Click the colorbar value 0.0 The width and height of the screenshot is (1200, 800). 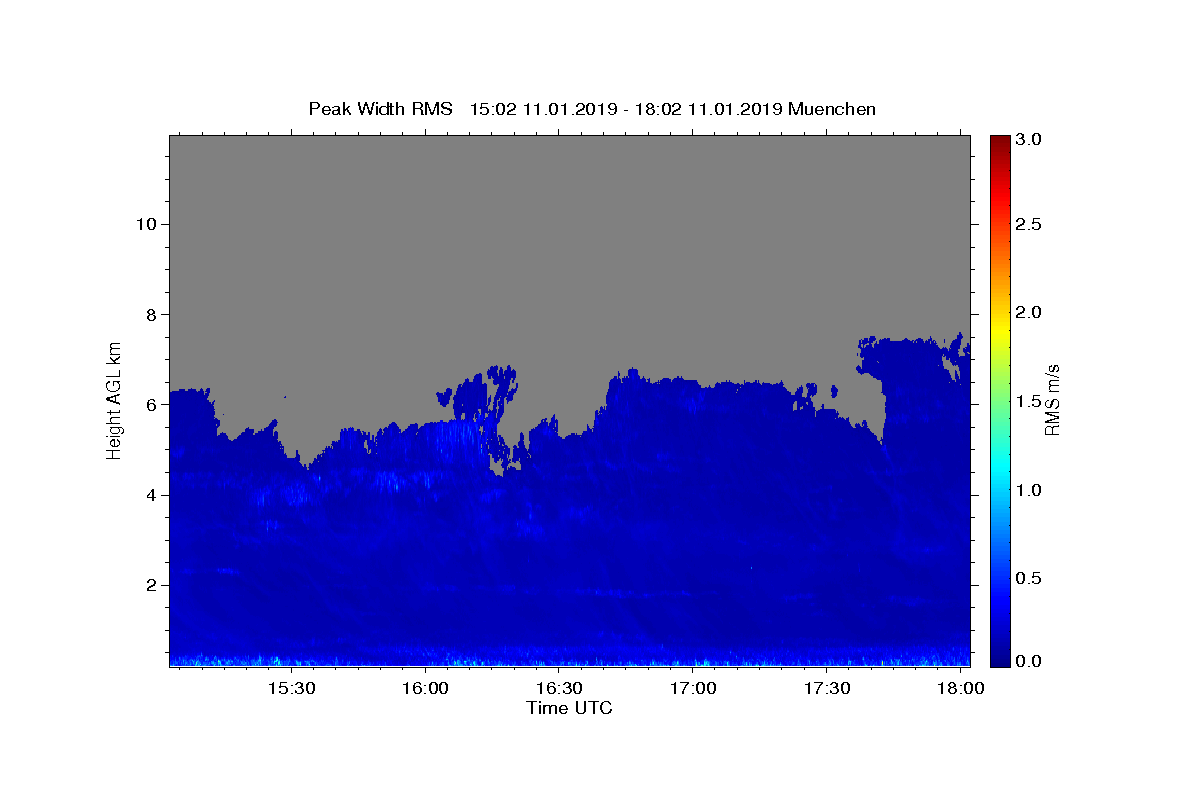coord(1030,661)
